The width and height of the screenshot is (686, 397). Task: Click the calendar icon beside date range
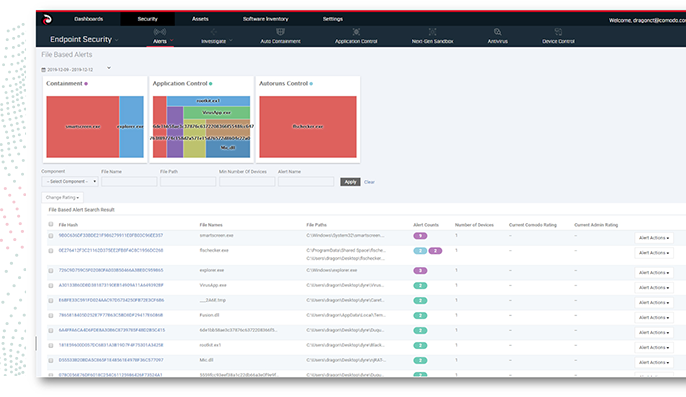coord(44,70)
